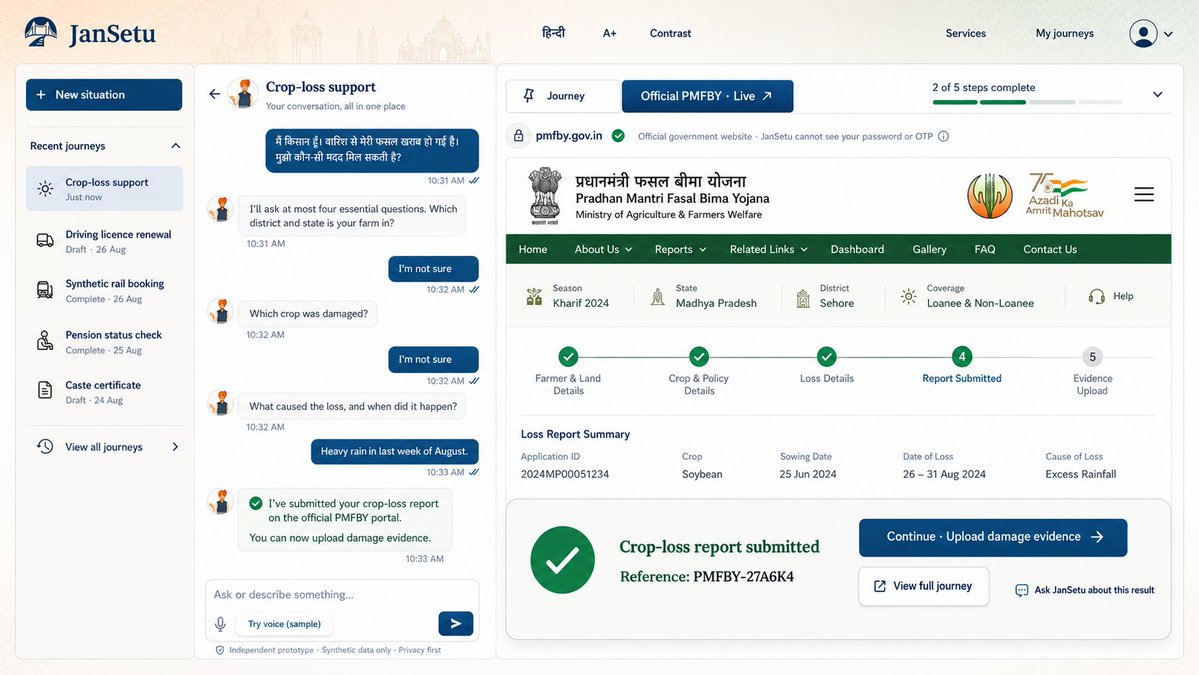Click the Farmer & Land Details step checkmark
Viewport: 1199px width, 675px height.
[x=568, y=356]
